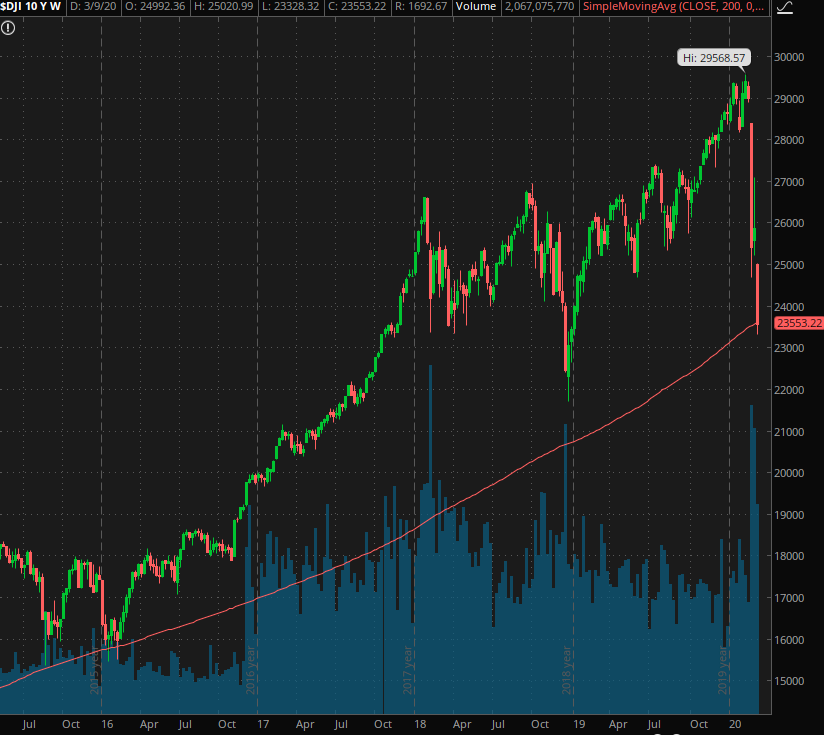This screenshot has height=735, width=824.
Task: Click the 15000 price axis label
Action: 792,681
